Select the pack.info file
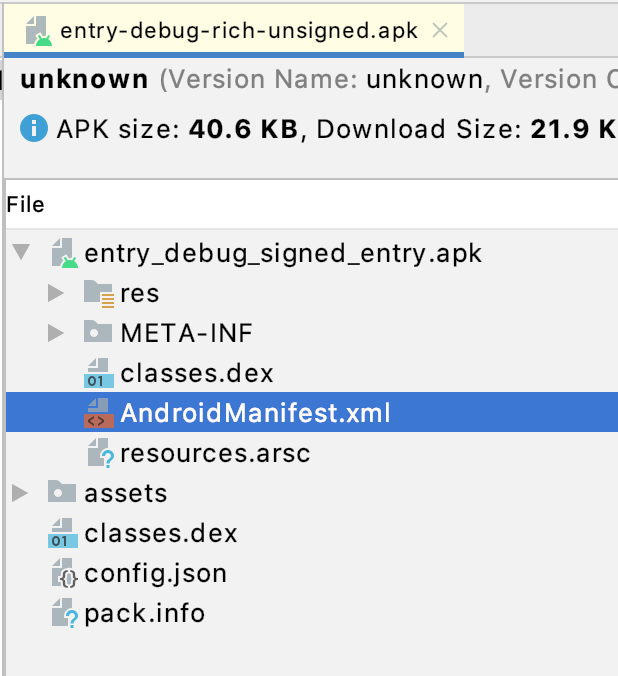Viewport: 618px width, 676px height. pyautogui.click(x=312, y=613)
